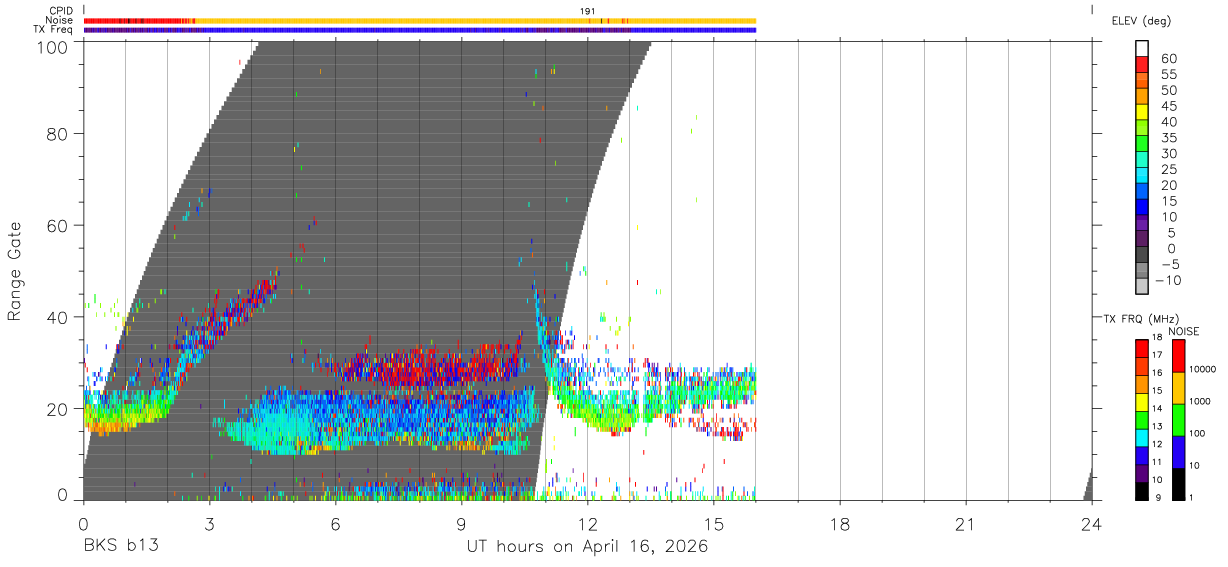Image resolution: width=1228 pixels, height=567 pixels.
Task: Click the 50 label on ELEV scale
Action: [x=1169, y=90]
